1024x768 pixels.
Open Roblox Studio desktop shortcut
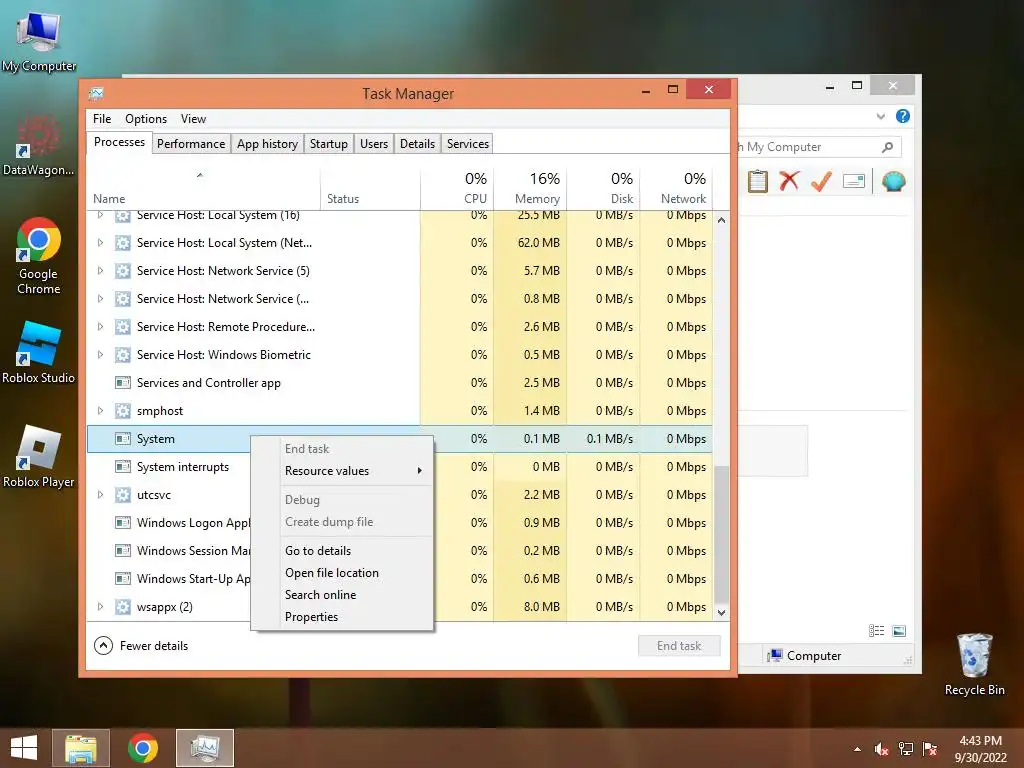click(39, 353)
